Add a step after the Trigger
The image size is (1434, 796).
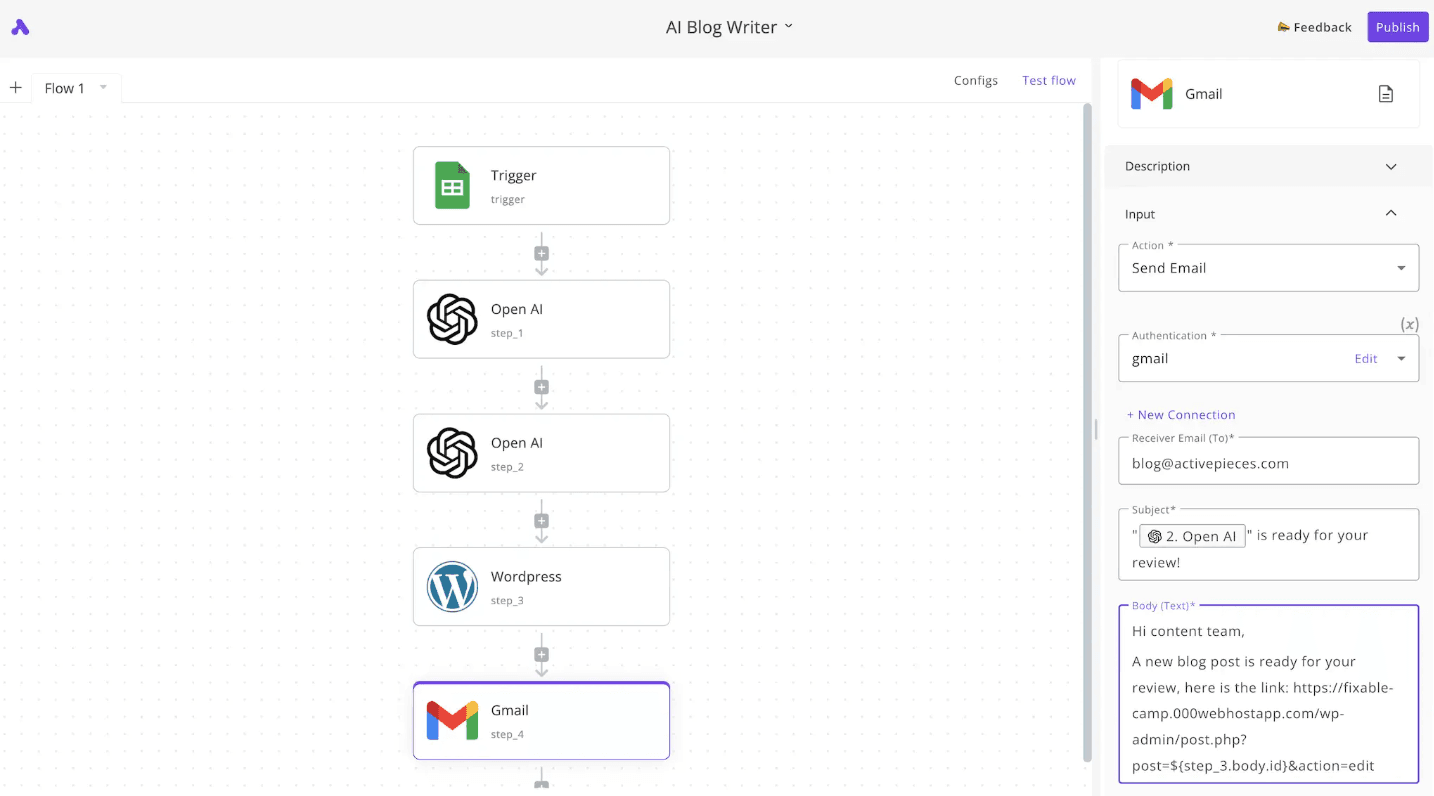541,252
